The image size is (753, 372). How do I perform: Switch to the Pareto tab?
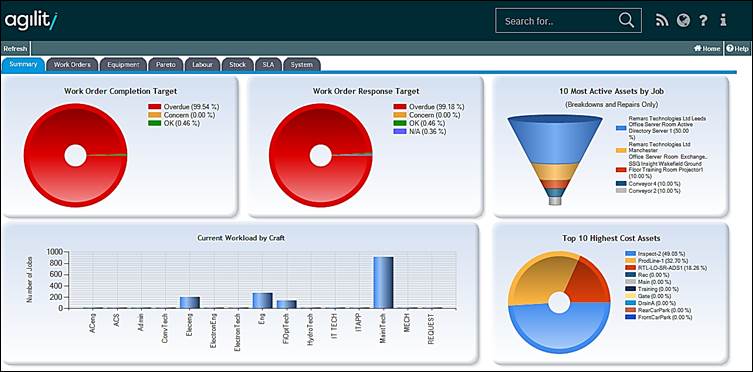tap(166, 64)
